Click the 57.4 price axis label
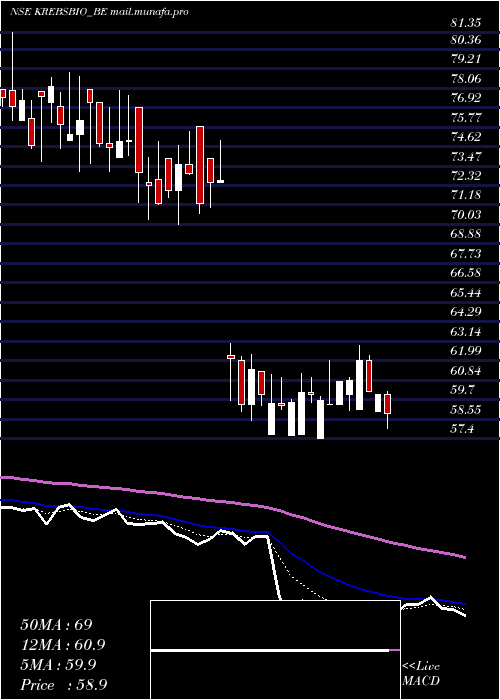 (462, 428)
